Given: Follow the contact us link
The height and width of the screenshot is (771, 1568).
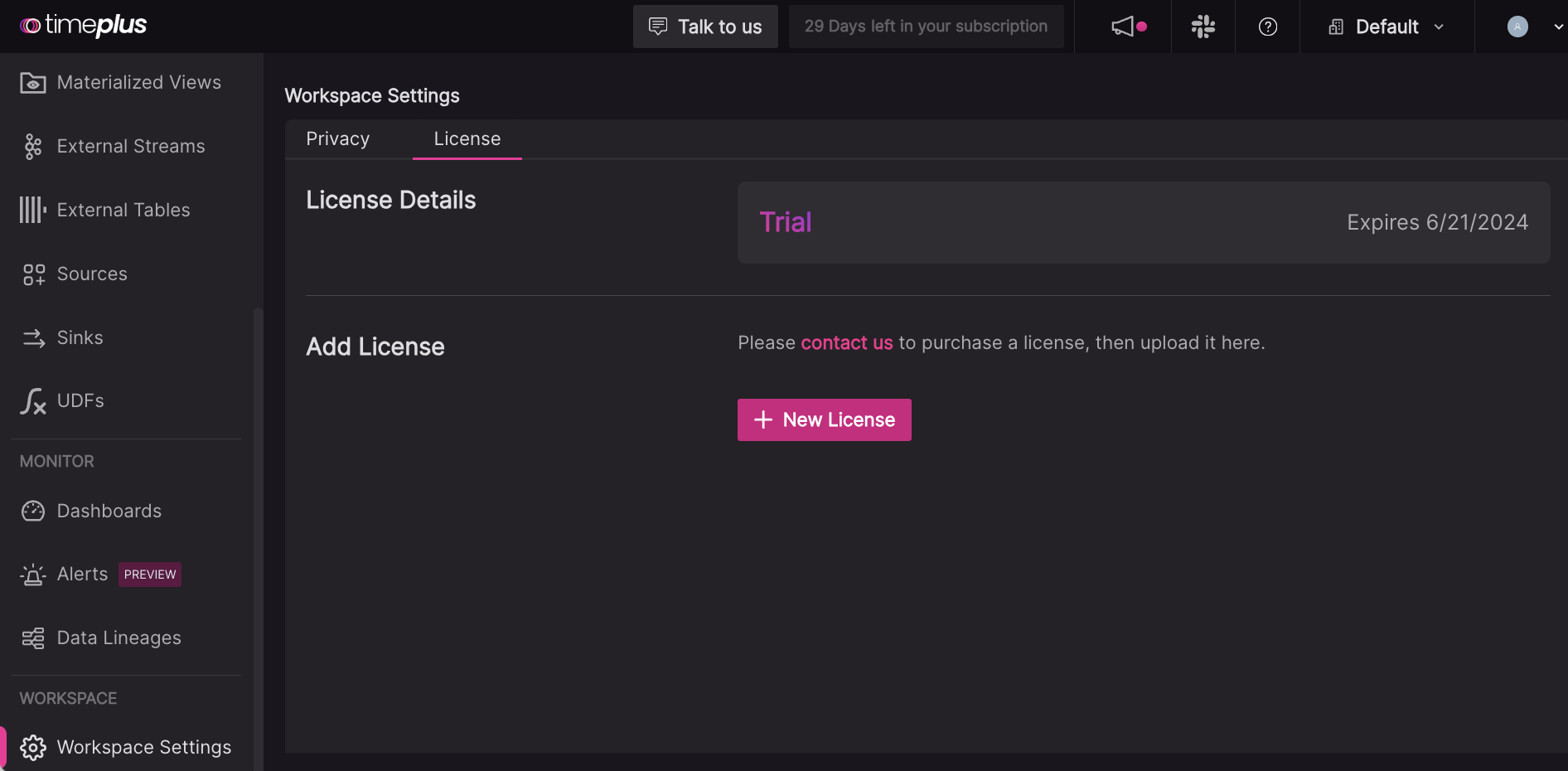Looking at the screenshot, I should pos(846,343).
